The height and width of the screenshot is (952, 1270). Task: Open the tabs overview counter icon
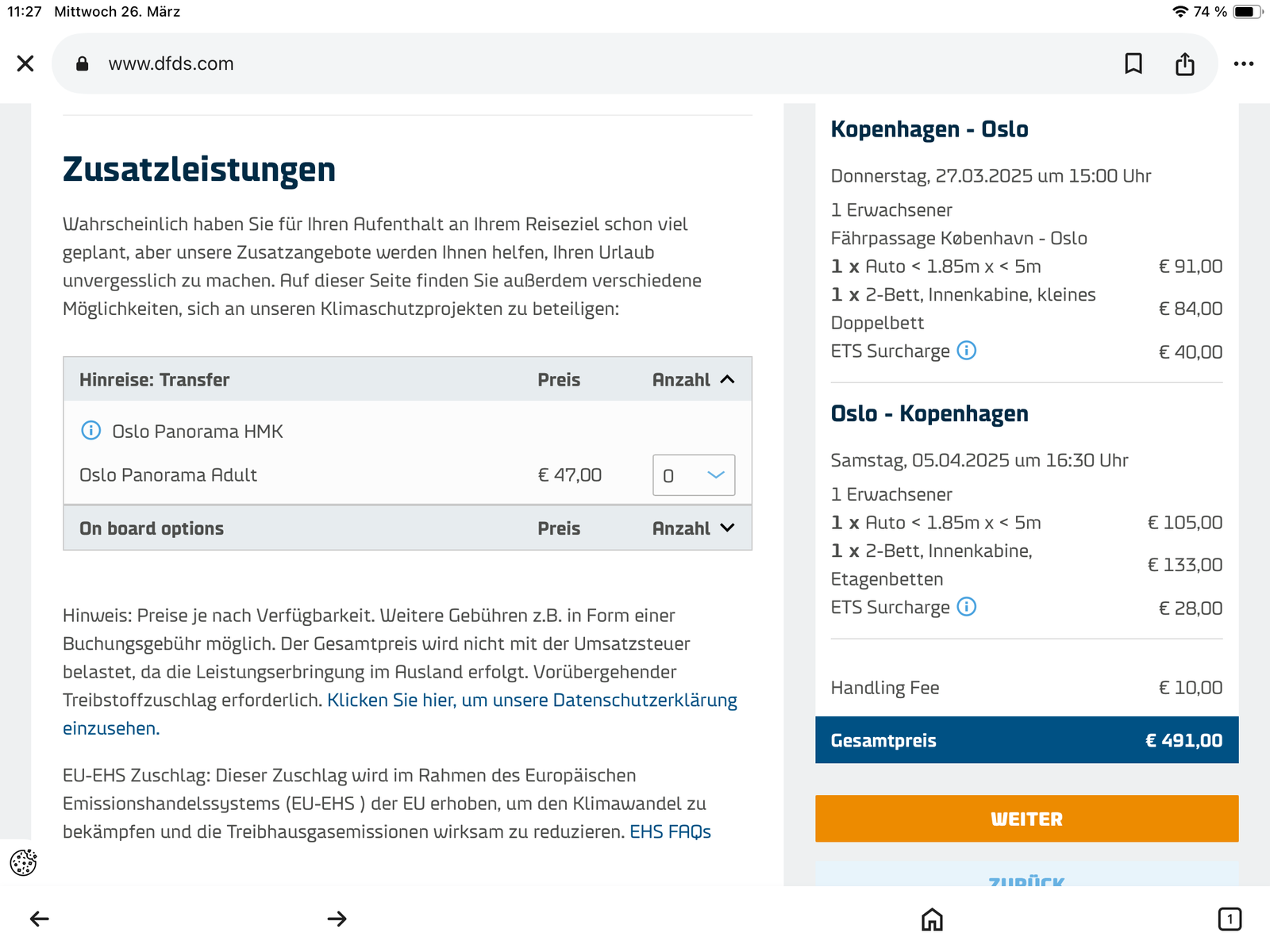point(1229,919)
